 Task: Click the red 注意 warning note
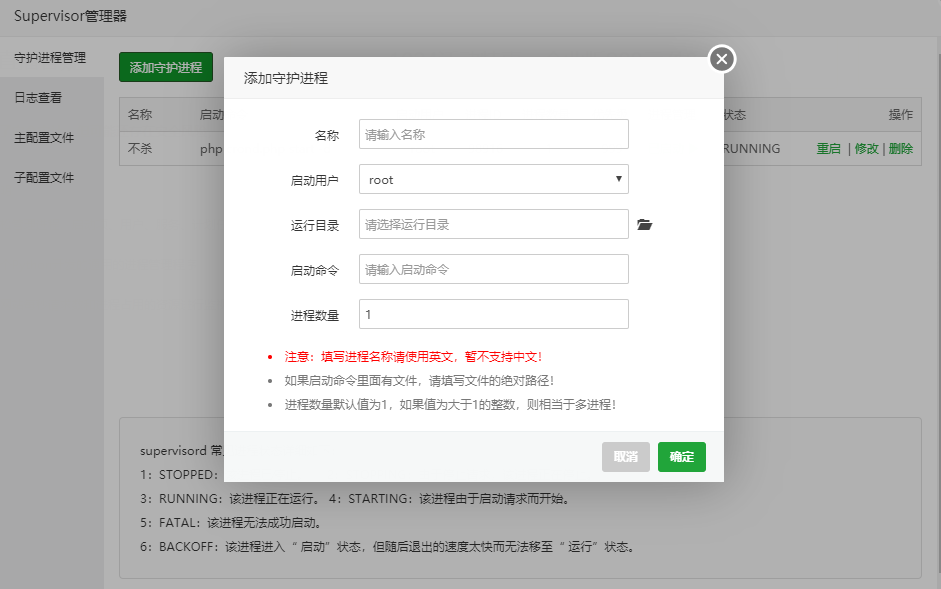413,357
